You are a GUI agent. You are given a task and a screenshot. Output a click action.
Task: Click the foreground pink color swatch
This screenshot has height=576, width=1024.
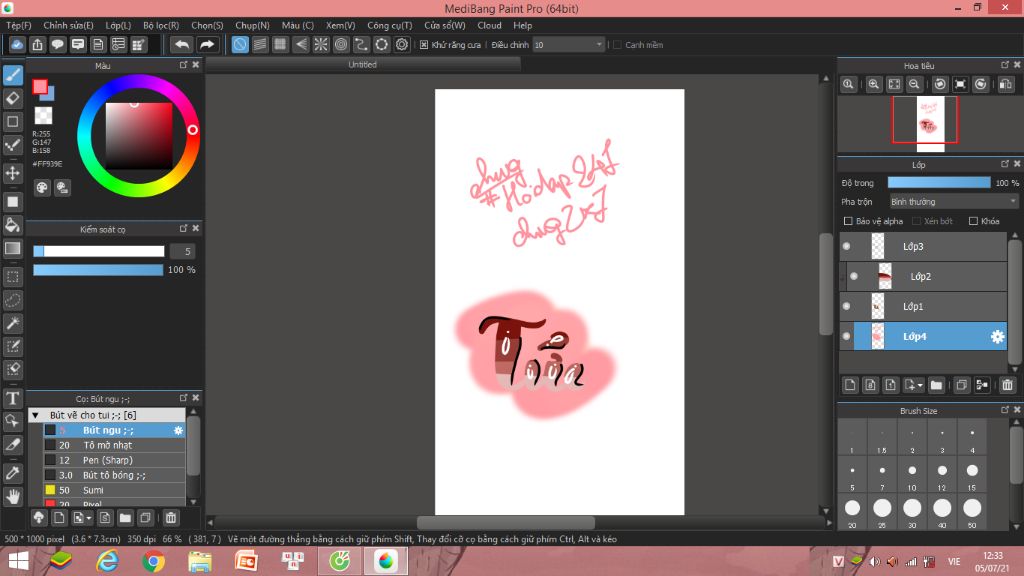(40, 87)
